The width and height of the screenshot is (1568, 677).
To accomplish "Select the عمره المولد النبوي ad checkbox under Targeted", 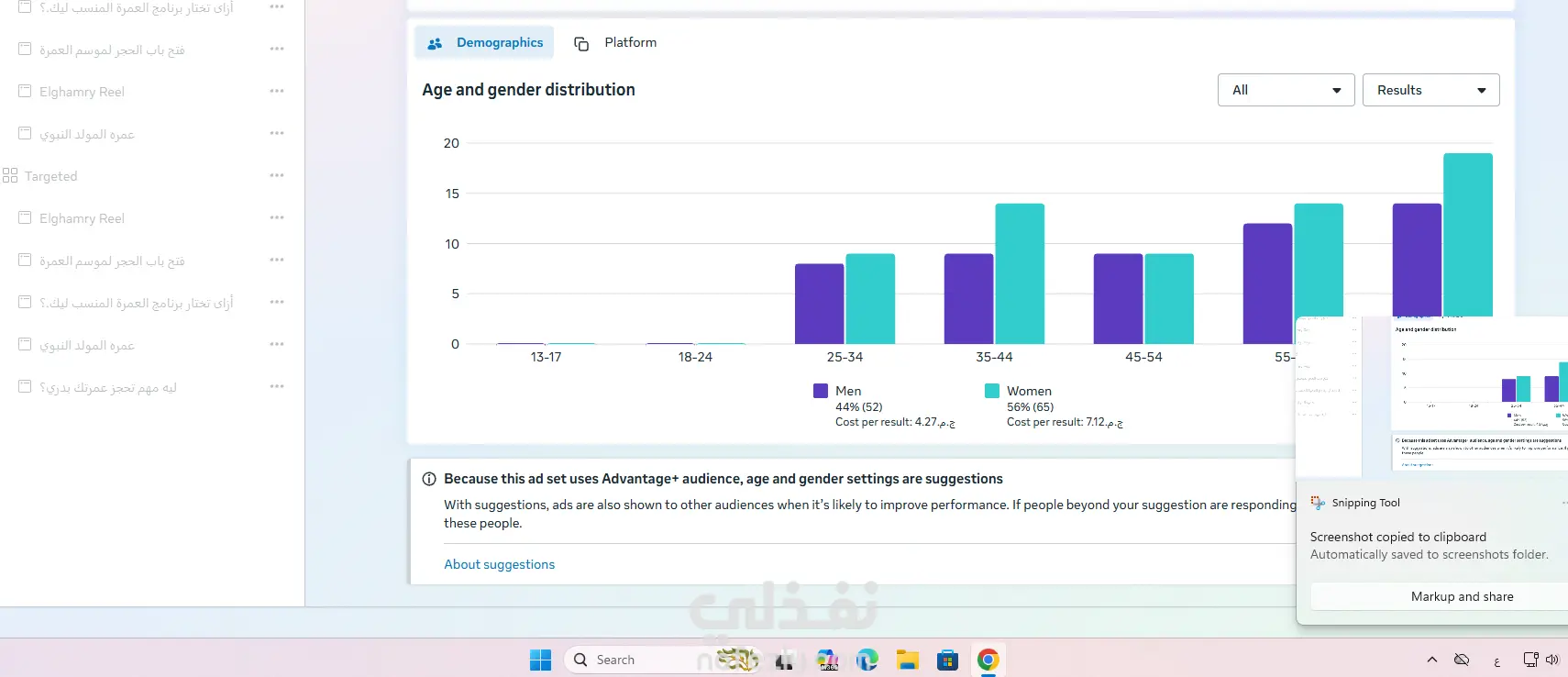I will click(x=25, y=344).
